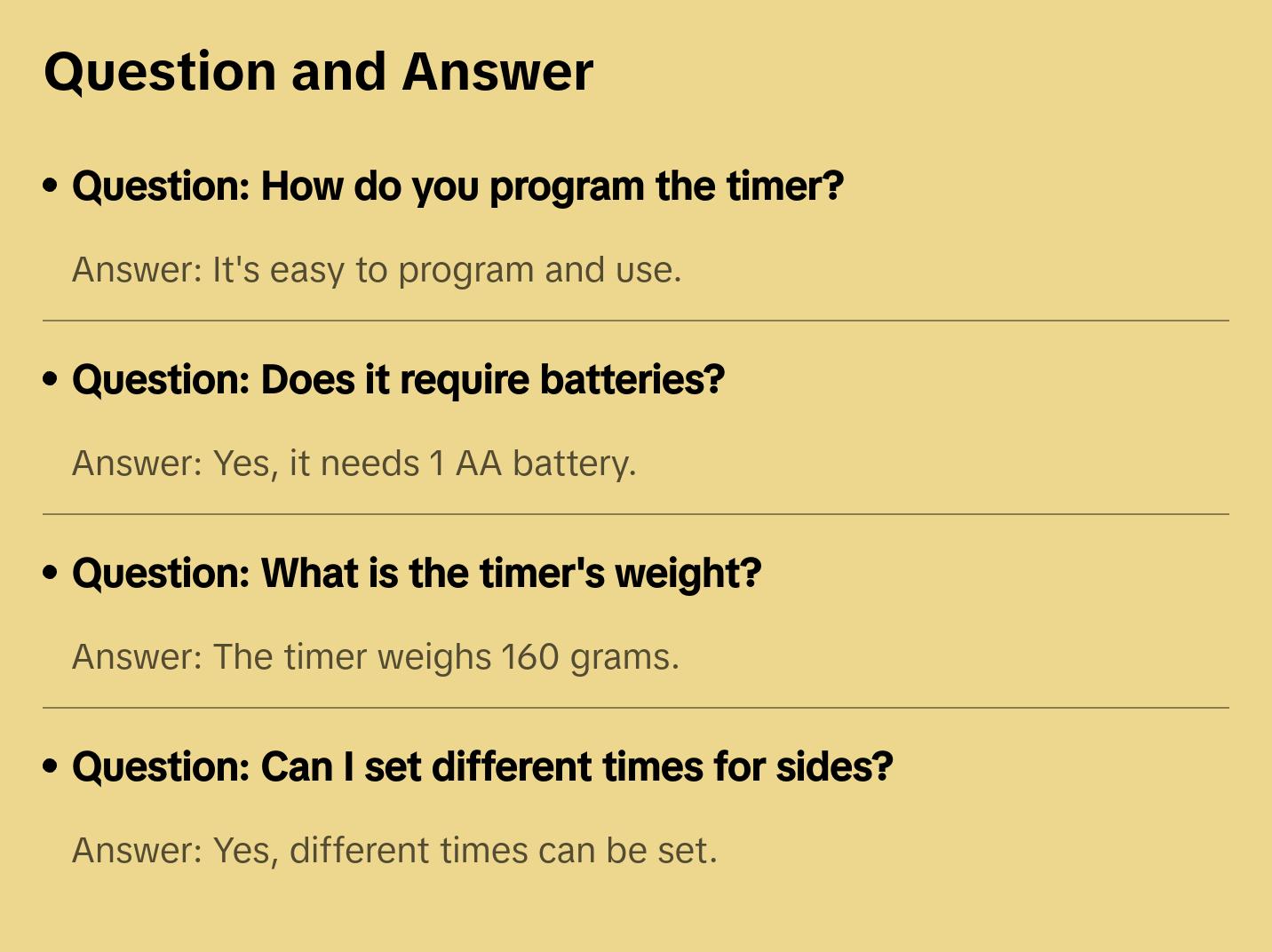Click the "Question and Answer" heading

[318, 72]
